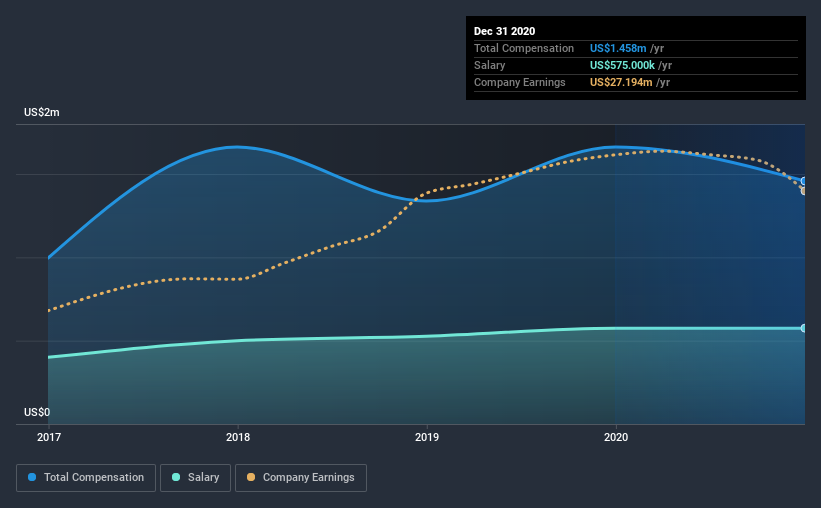Toggle the Salary legend button
The height and width of the screenshot is (508, 821).
pyautogui.click(x=195, y=478)
